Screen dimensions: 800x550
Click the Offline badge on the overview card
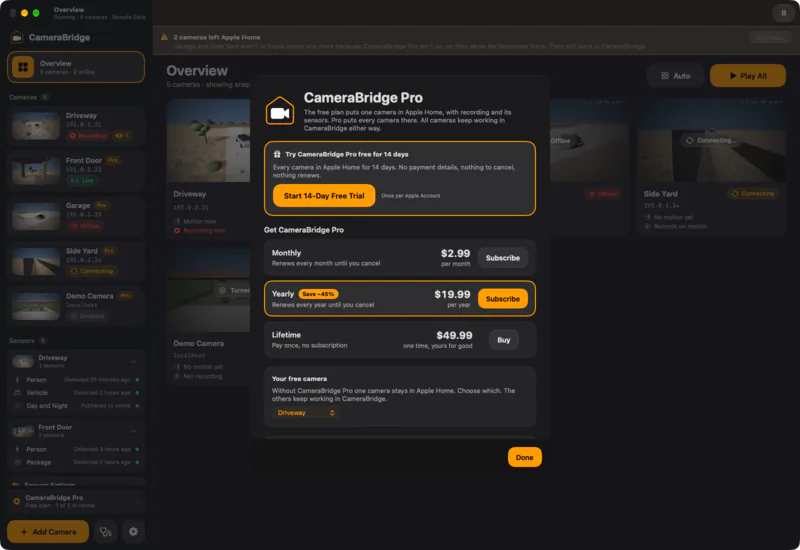click(603, 194)
